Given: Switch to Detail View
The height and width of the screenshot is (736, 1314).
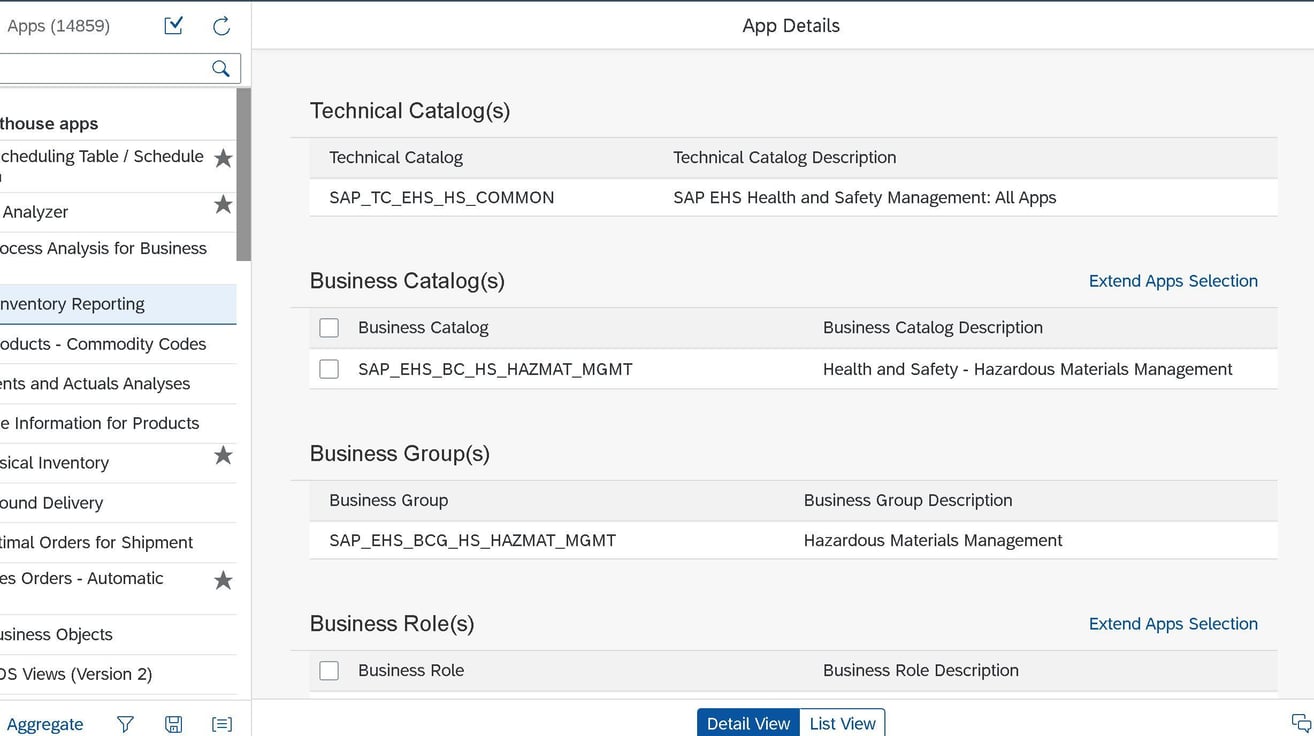Looking at the screenshot, I should (x=748, y=722).
